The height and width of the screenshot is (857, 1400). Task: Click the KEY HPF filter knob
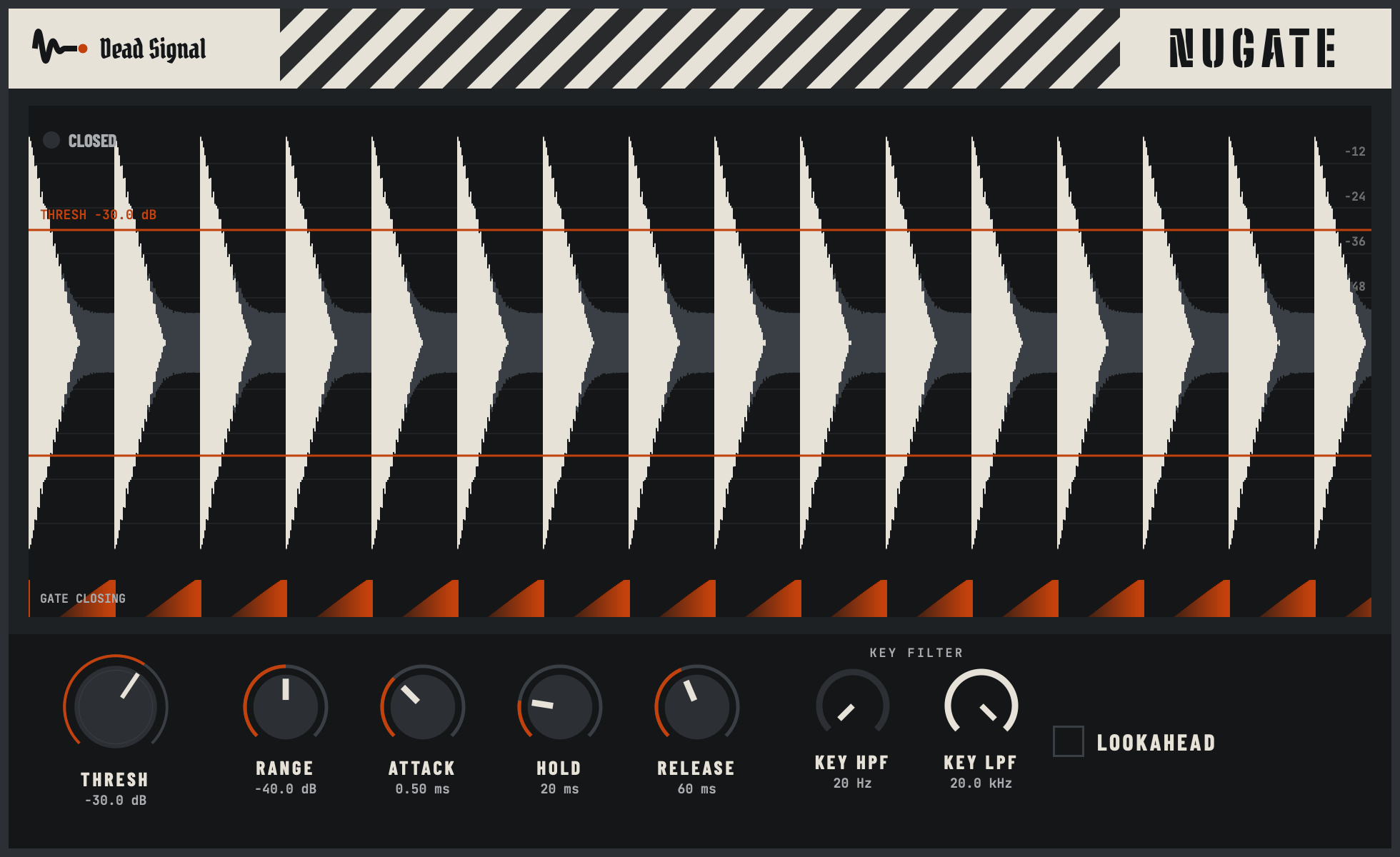click(852, 704)
